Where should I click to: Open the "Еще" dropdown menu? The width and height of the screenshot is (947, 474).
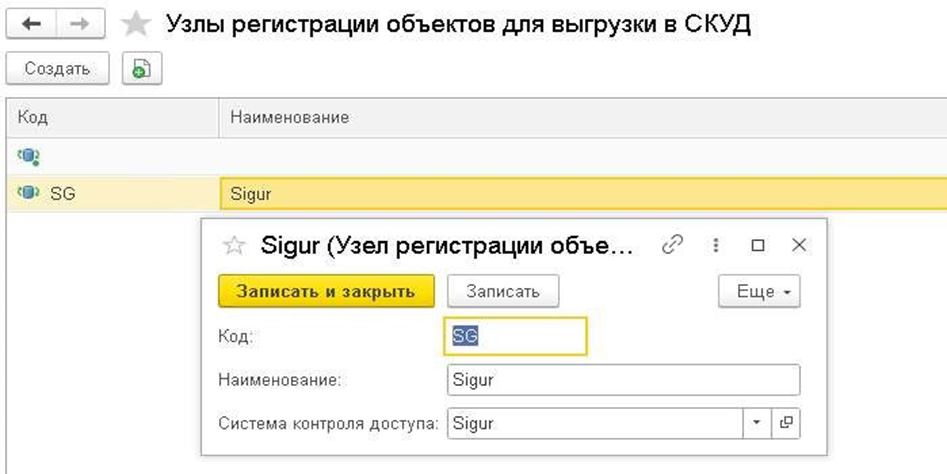tap(759, 292)
